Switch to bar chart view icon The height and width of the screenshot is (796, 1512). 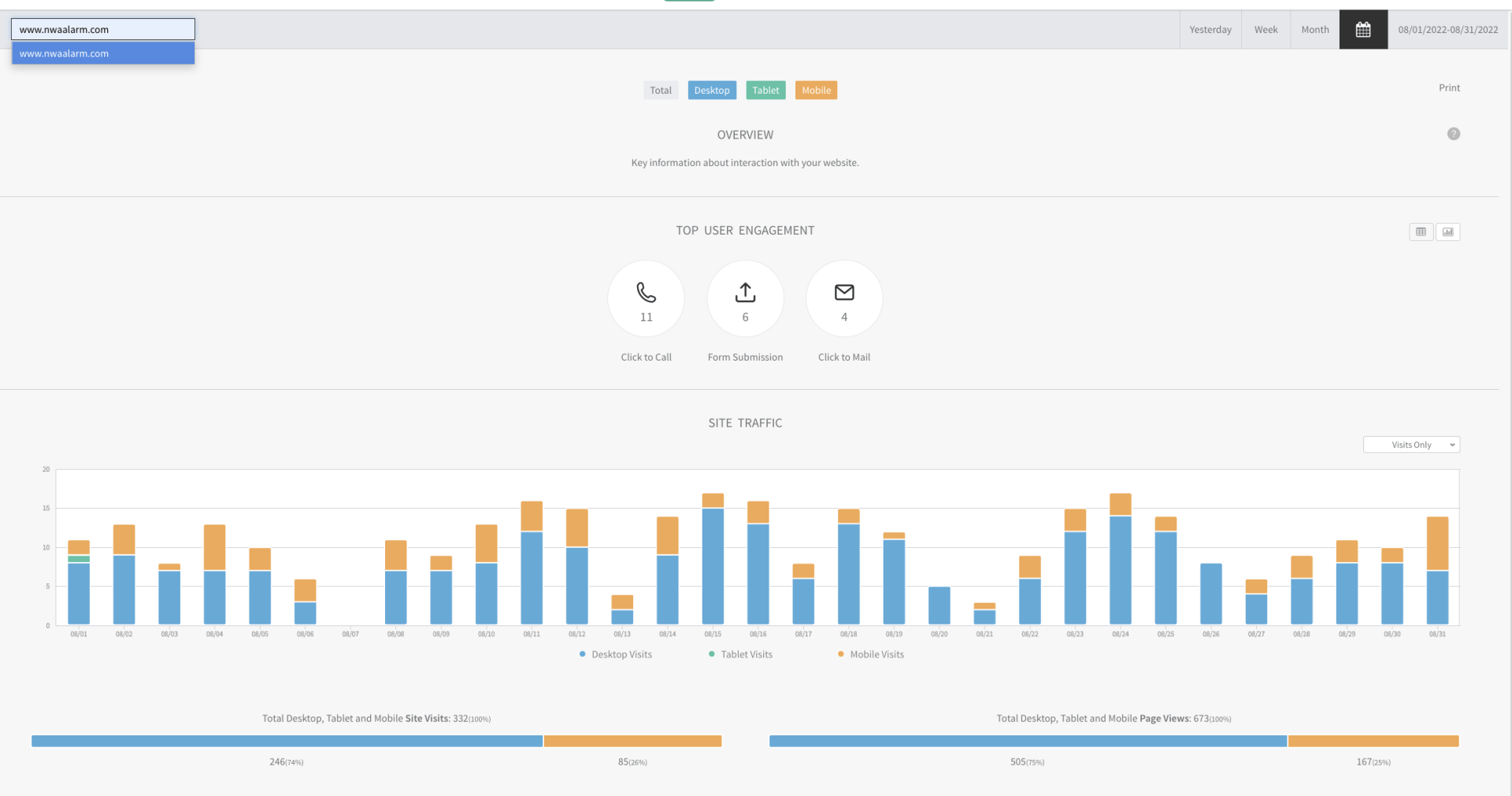coord(1447,231)
